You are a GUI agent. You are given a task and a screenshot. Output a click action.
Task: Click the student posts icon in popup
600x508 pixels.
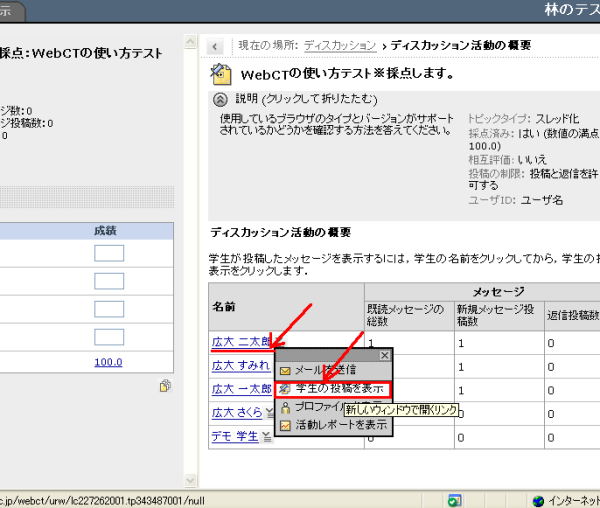pos(284,389)
